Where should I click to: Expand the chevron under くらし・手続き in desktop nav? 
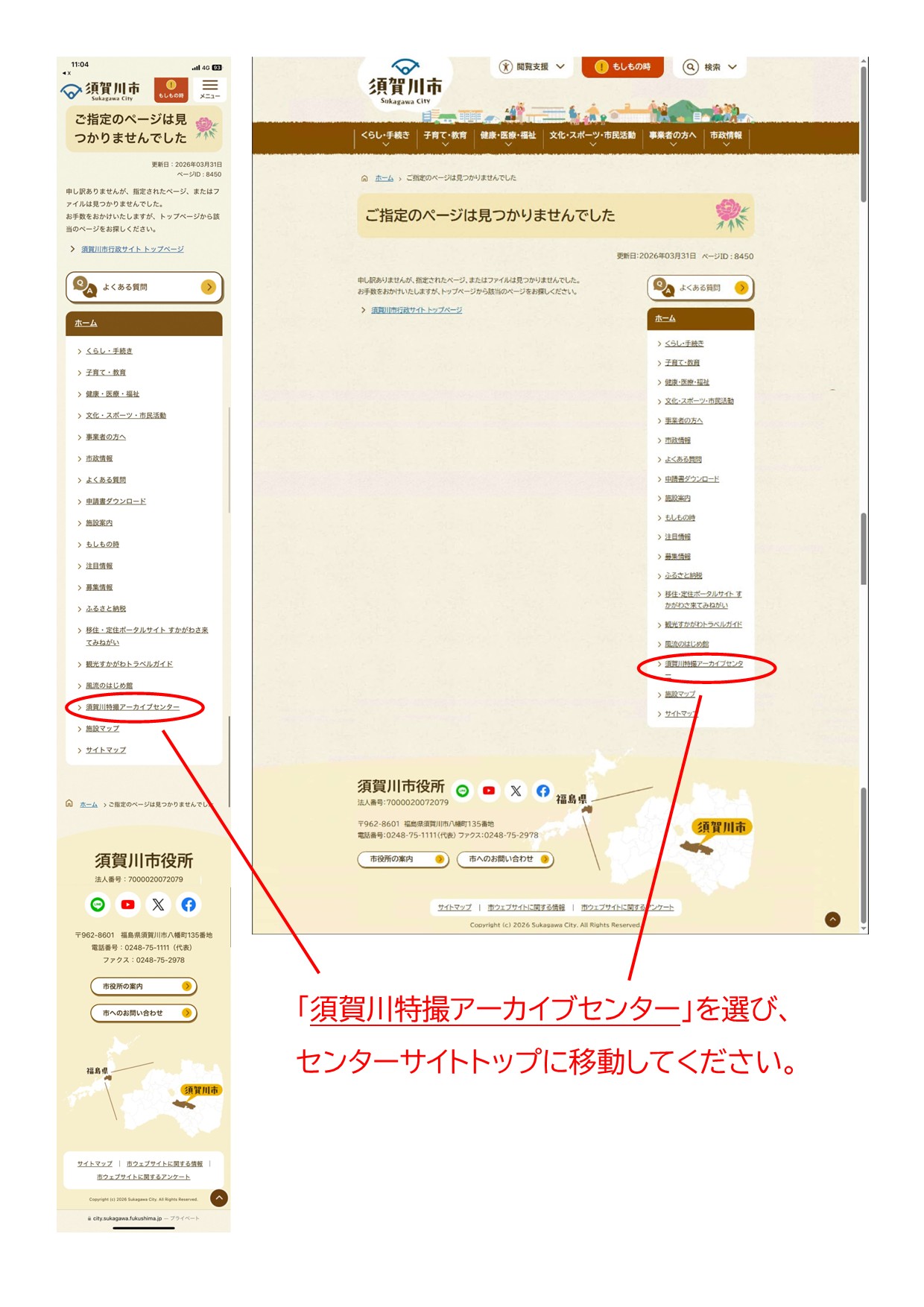click(x=385, y=145)
